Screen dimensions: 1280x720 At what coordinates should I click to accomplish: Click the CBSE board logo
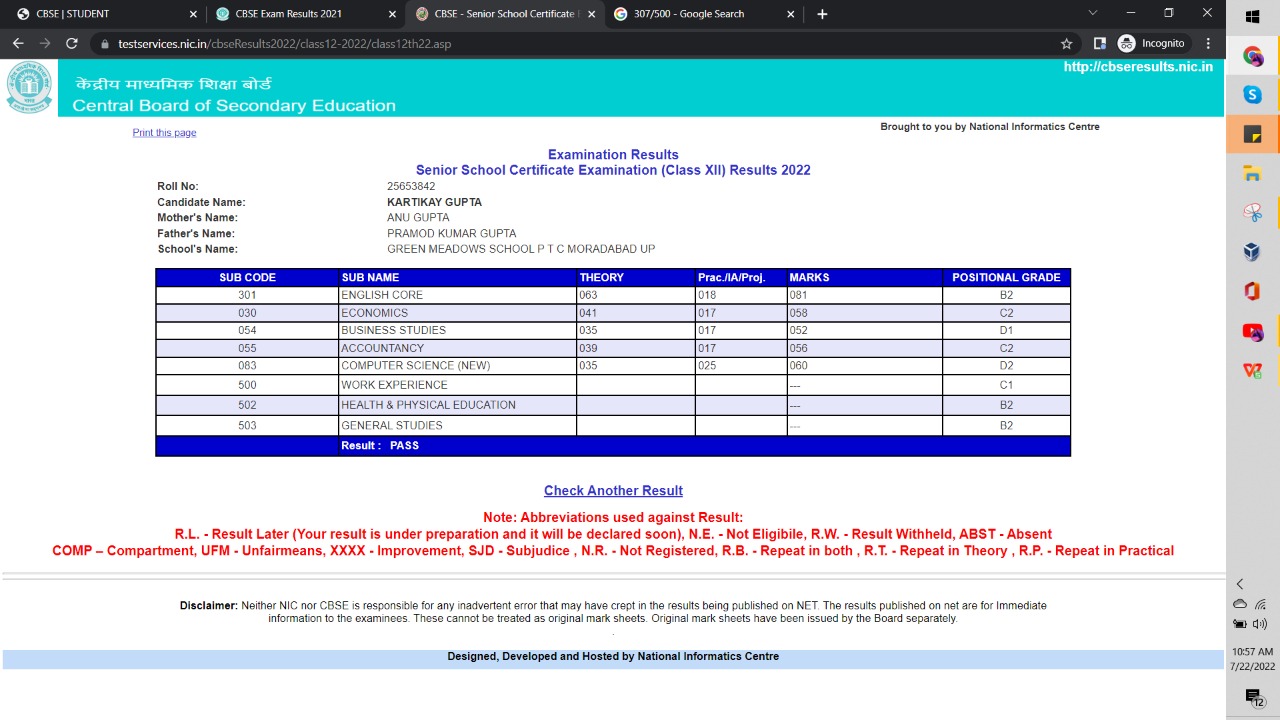coord(29,87)
